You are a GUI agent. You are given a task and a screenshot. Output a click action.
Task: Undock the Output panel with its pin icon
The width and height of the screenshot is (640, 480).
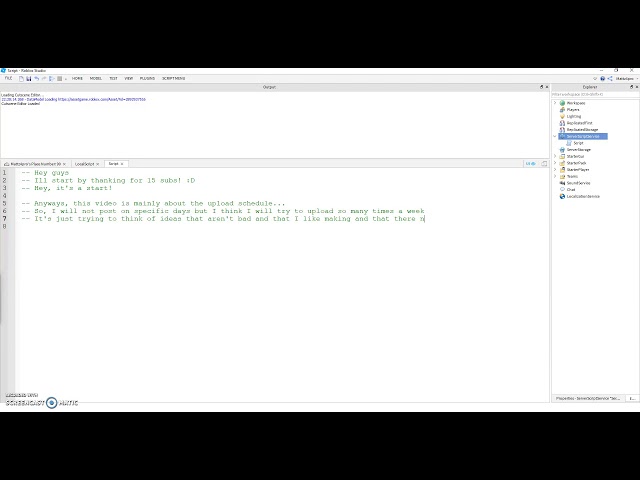coord(541,87)
